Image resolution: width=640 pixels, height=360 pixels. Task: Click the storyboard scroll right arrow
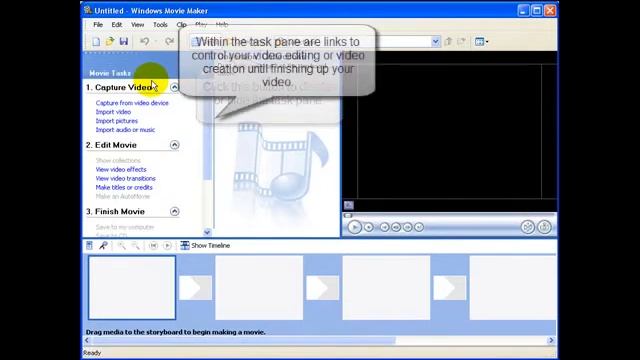(x=551, y=340)
